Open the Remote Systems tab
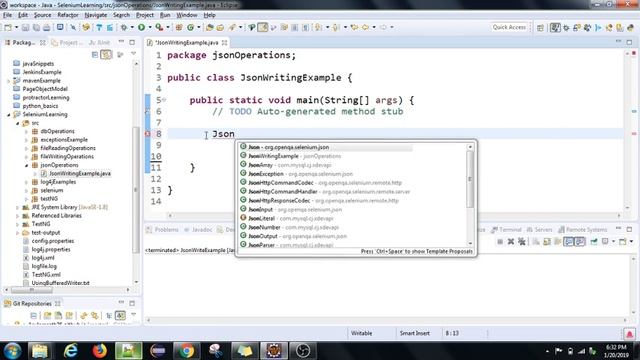 click(x=582, y=230)
